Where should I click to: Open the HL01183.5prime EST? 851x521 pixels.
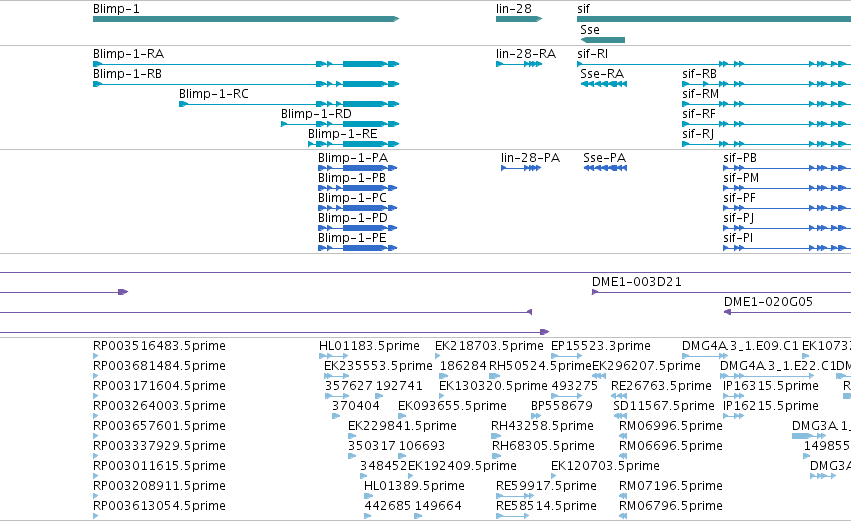[369, 346]
